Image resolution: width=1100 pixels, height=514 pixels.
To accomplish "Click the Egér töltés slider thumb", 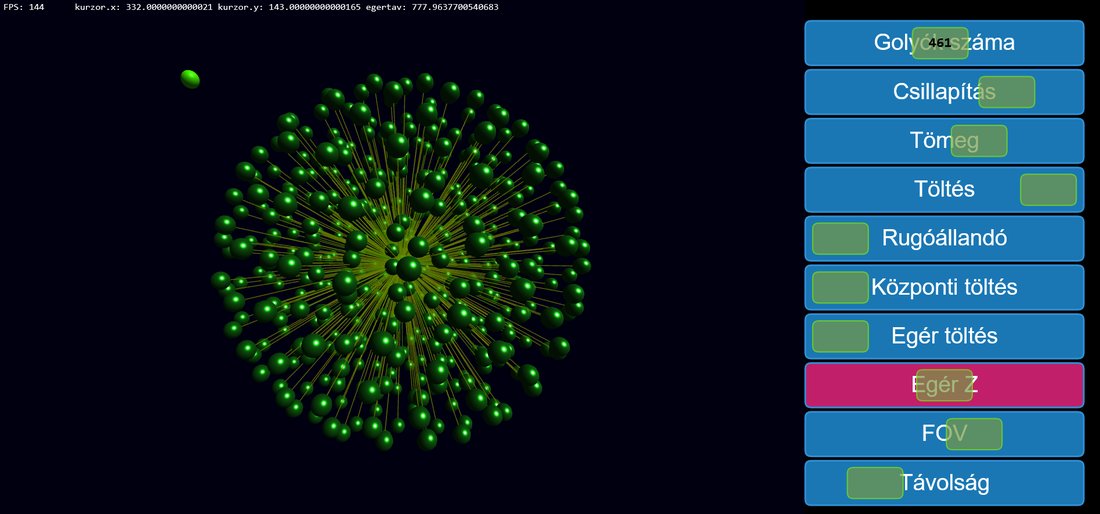I will (x=840, y=336).
